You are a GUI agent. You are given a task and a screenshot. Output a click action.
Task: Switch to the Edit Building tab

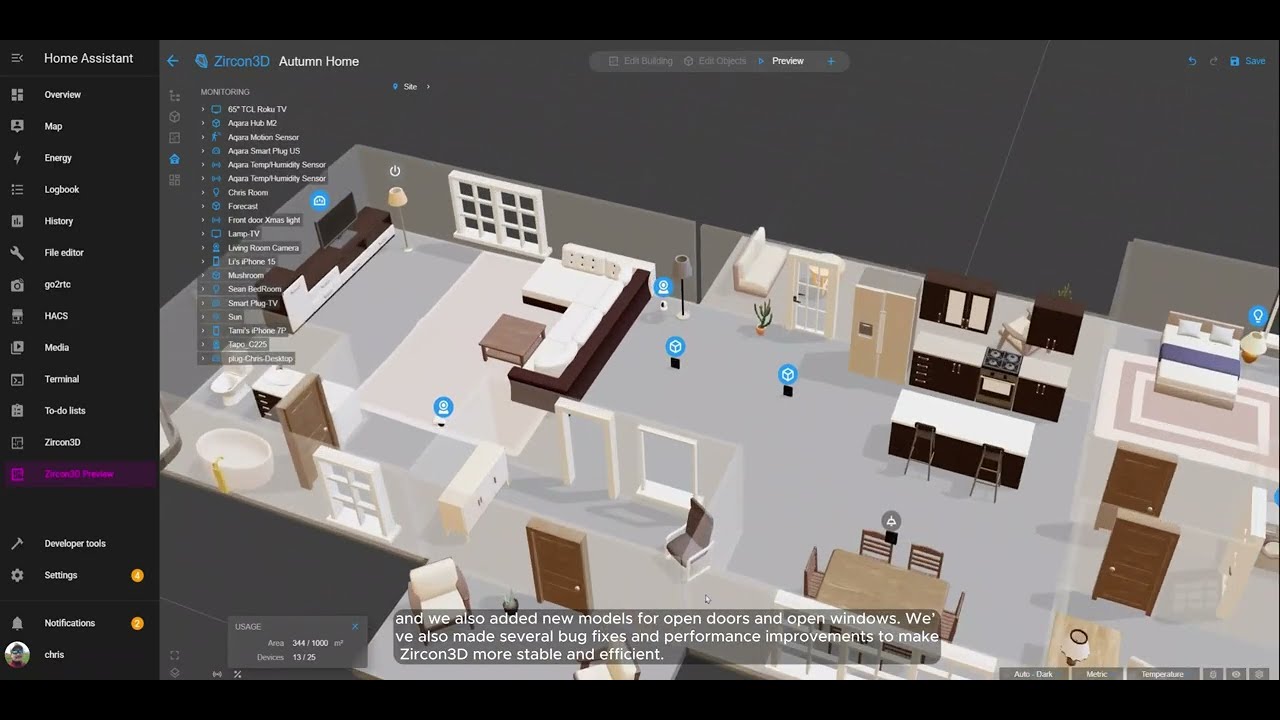click(x=640, y=61)
